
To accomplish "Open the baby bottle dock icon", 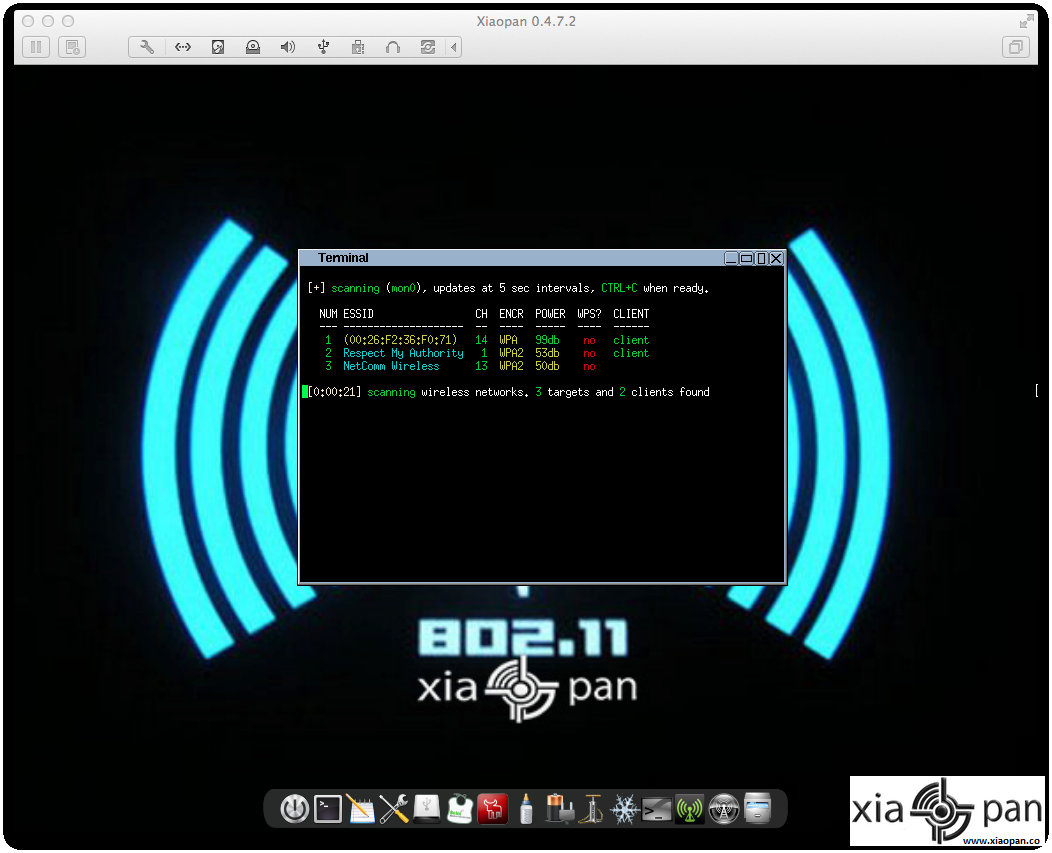I will 526,809.
